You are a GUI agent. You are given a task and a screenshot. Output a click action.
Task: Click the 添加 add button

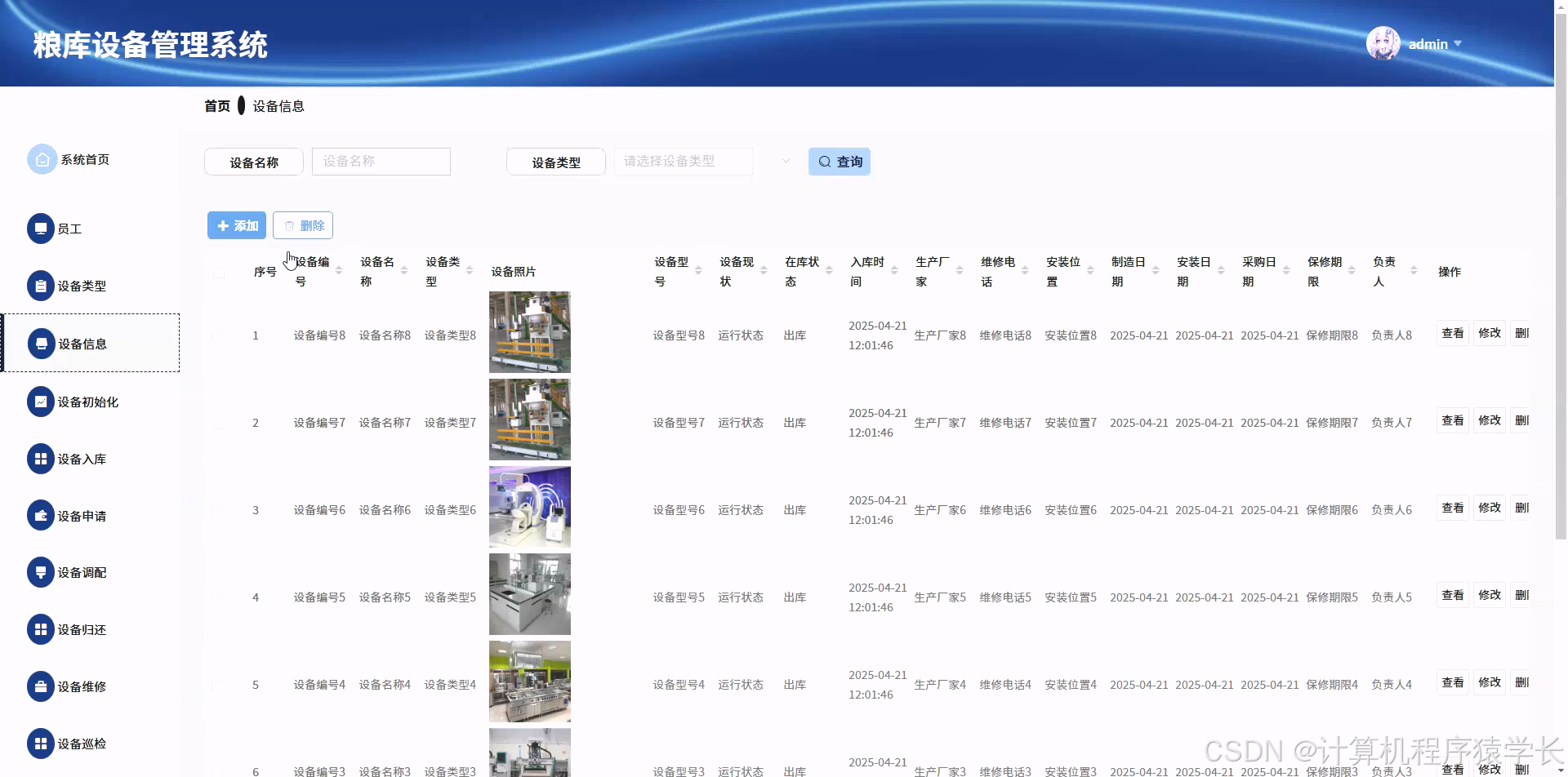[237, 225]
